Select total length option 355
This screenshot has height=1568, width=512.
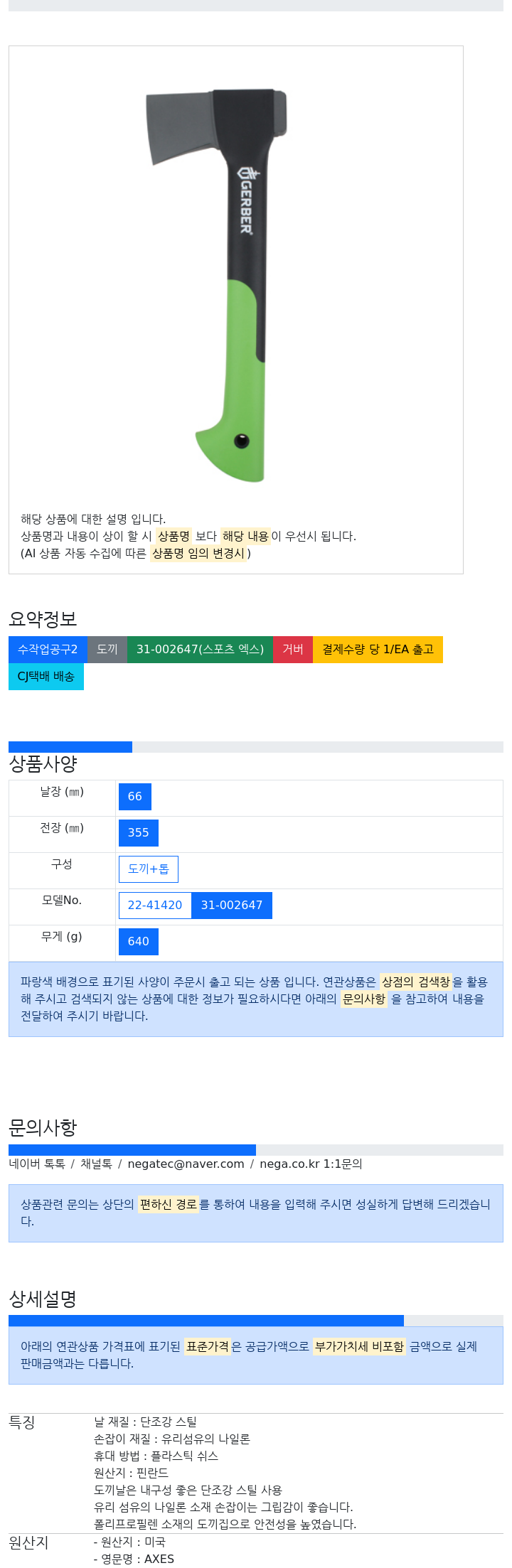pos(139,833)
